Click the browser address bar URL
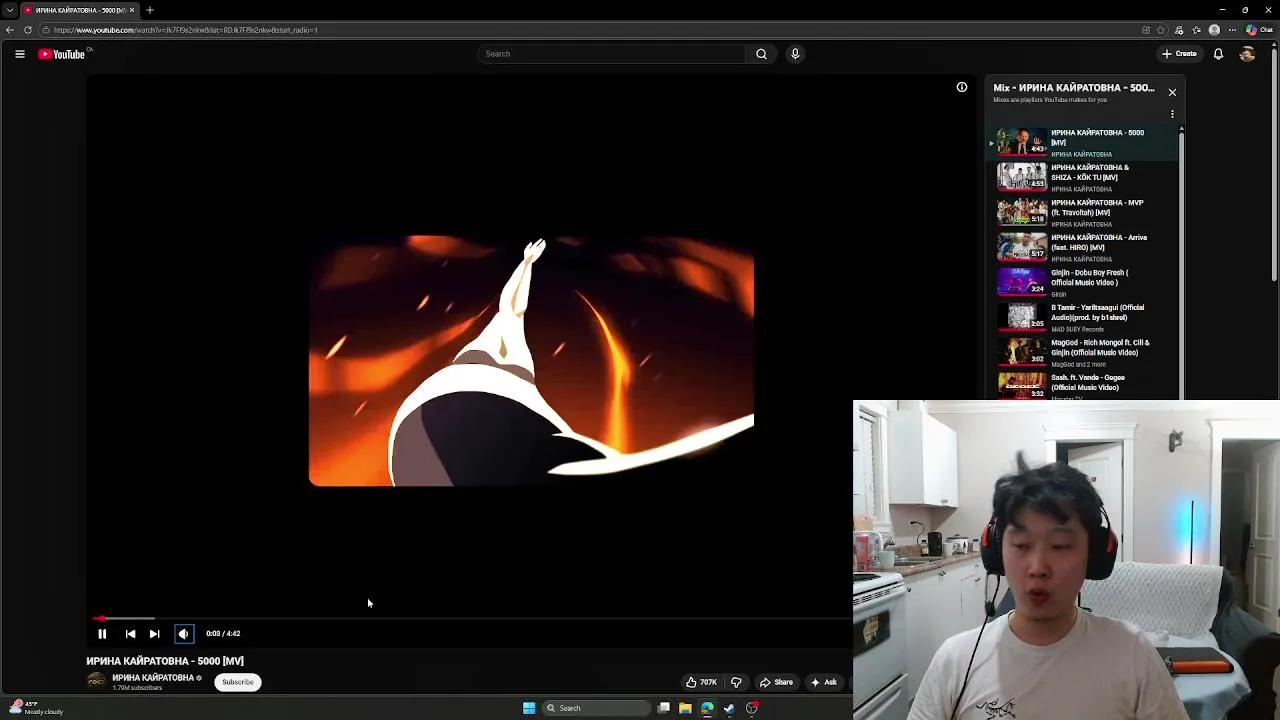The width and height of the screenshot is (1280, 720). point(186,30)
